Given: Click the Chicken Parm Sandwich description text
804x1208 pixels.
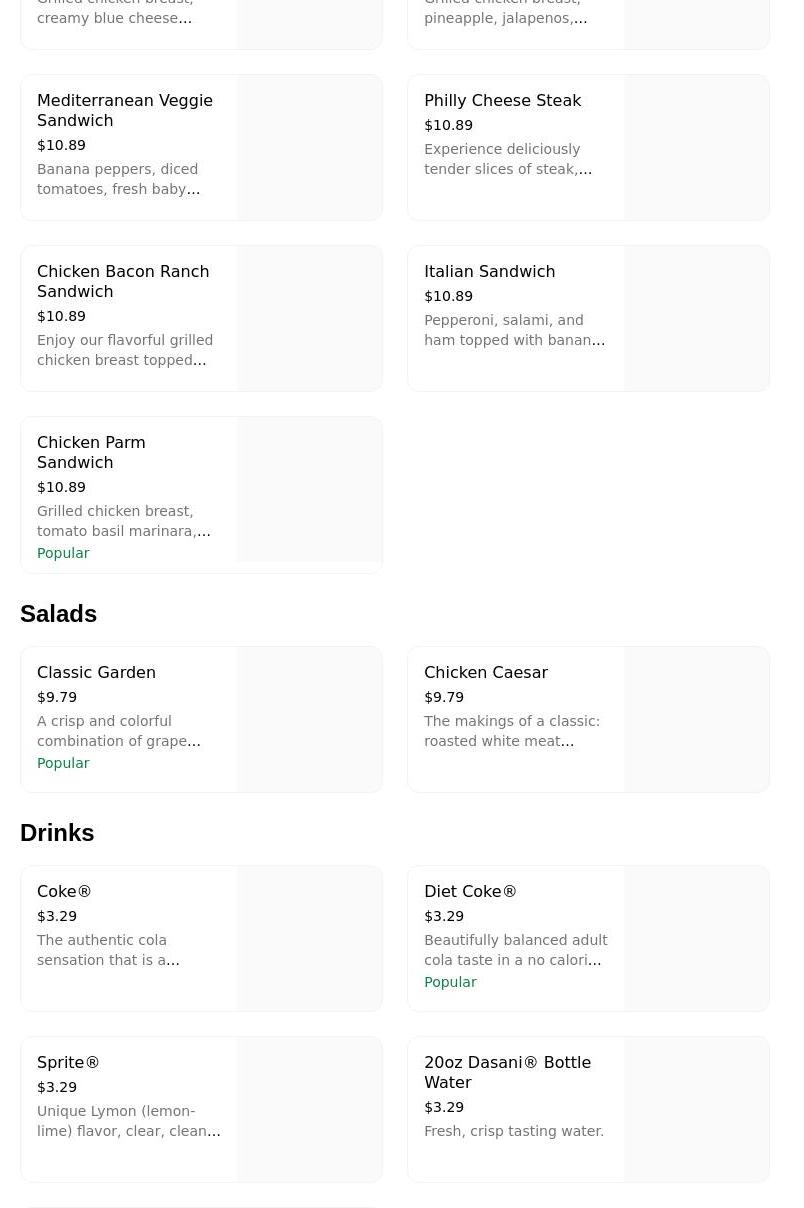Looking at the screenshot, I should click(123, 521).
